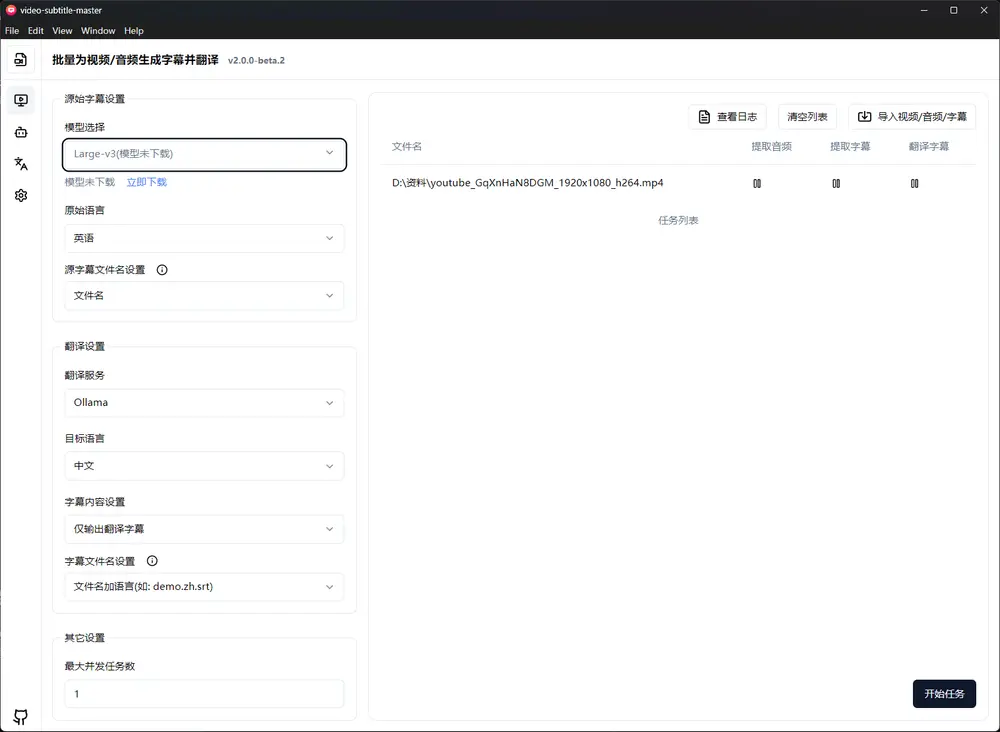Open the File menu
This screenshot has width=1000, height=732.
coord(12,31)
